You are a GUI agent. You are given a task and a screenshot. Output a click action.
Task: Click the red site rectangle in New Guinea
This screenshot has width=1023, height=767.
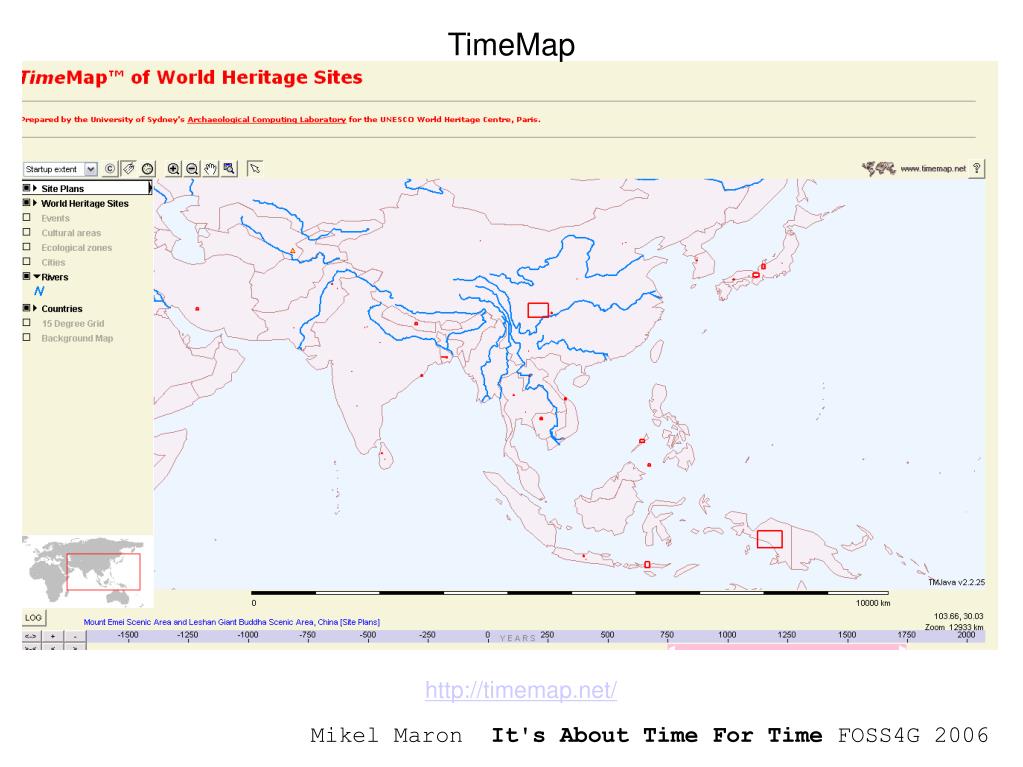tap(769, 539)
